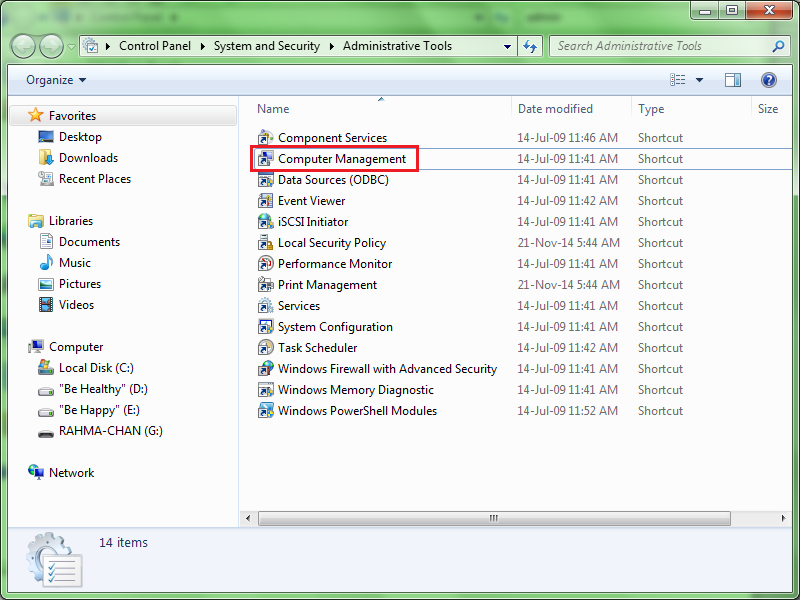Click the Refresh button beside the address bar
The image size is (800, 600).
point(530,46)
